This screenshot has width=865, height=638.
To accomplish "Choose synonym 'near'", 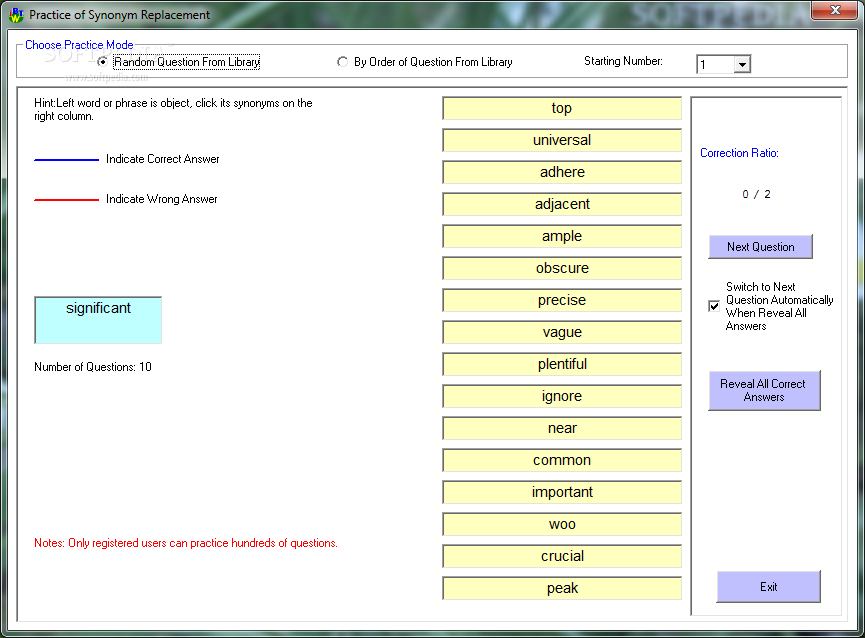I will (x=562, y=428).
